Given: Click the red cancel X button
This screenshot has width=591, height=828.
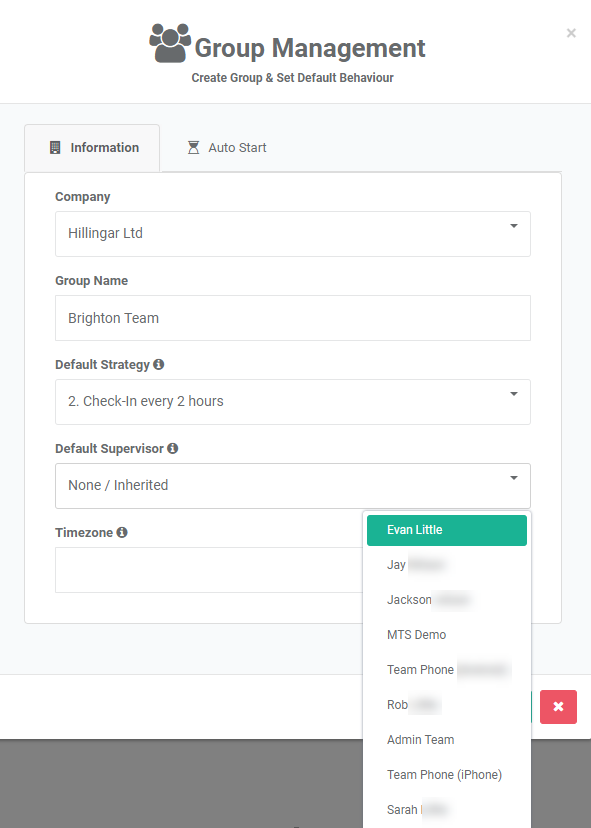Looking at the screenshot, I should (x=558, y=707).
